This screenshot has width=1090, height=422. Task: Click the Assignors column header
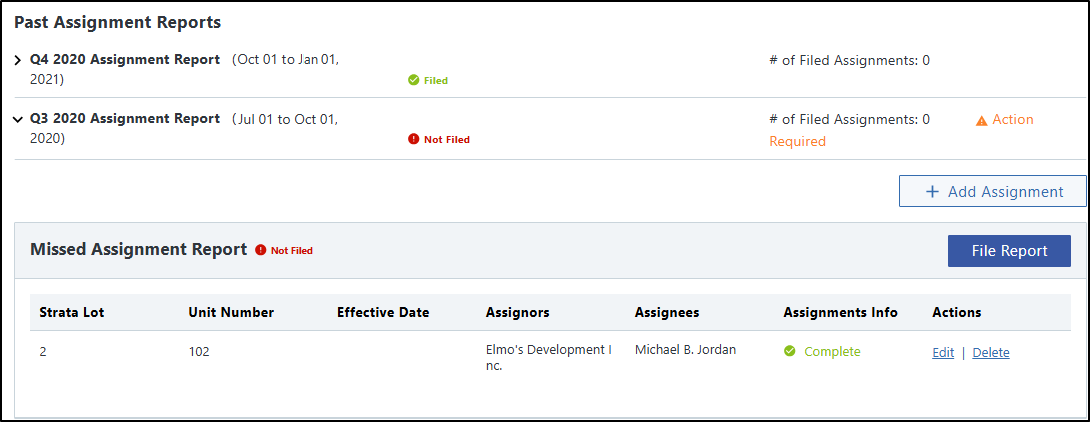(x=517, y=313)
